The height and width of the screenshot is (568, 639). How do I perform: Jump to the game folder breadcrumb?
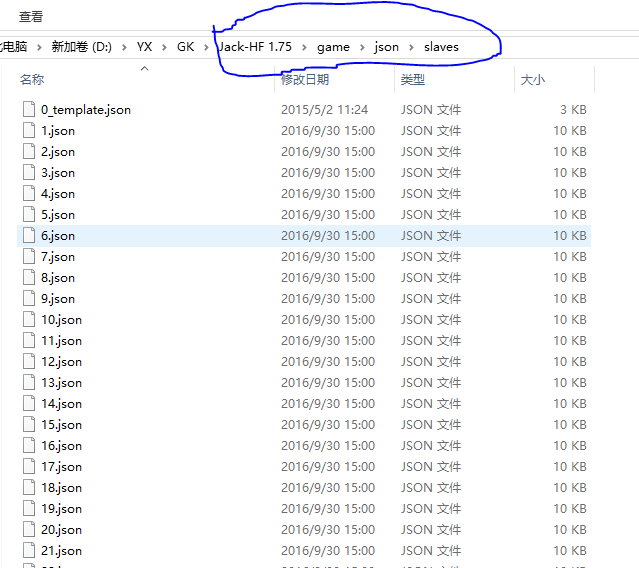(x=333, y=47)
